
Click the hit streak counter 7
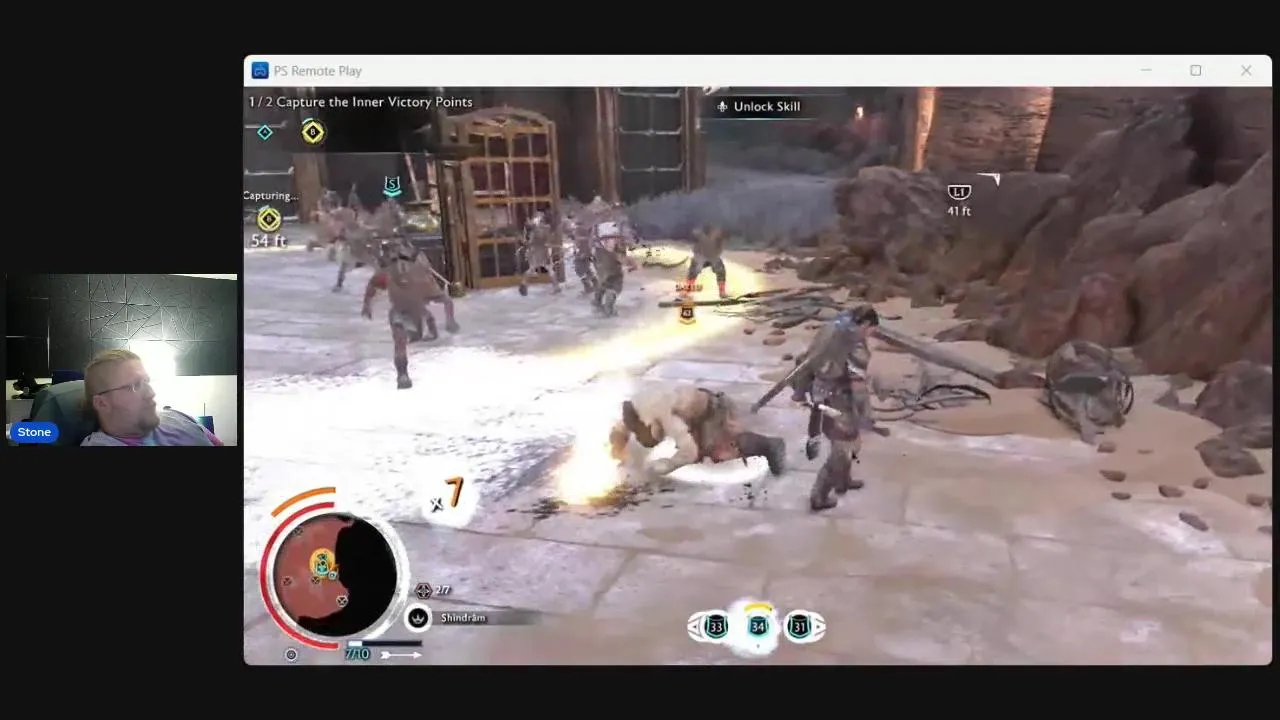[454, 492]
